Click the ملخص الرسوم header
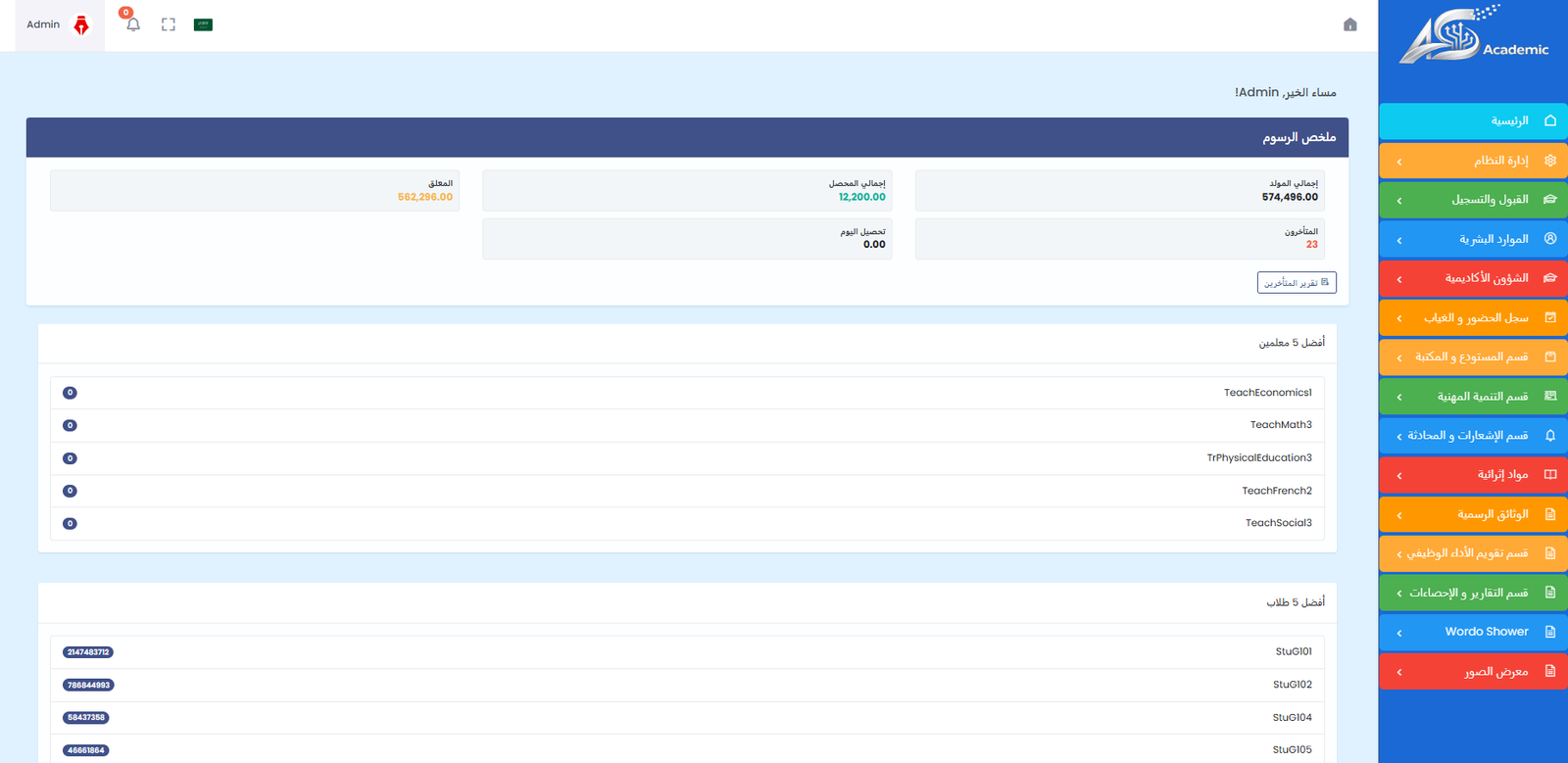The height and width of the screenshot is (763, 1568). (x=687, y=137)
